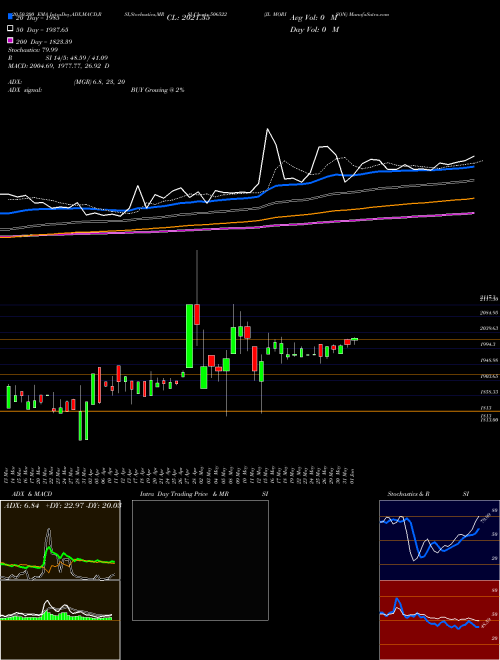Click the last green candle on the chart

[x=354, y=339]
